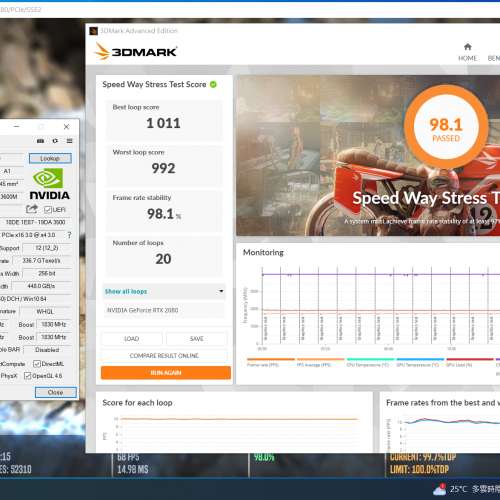Image resolution: width=500 pixels, height=500 pixels.
Task: Click COMPARE RESULT ONLINE
Action: coord(164,356)
